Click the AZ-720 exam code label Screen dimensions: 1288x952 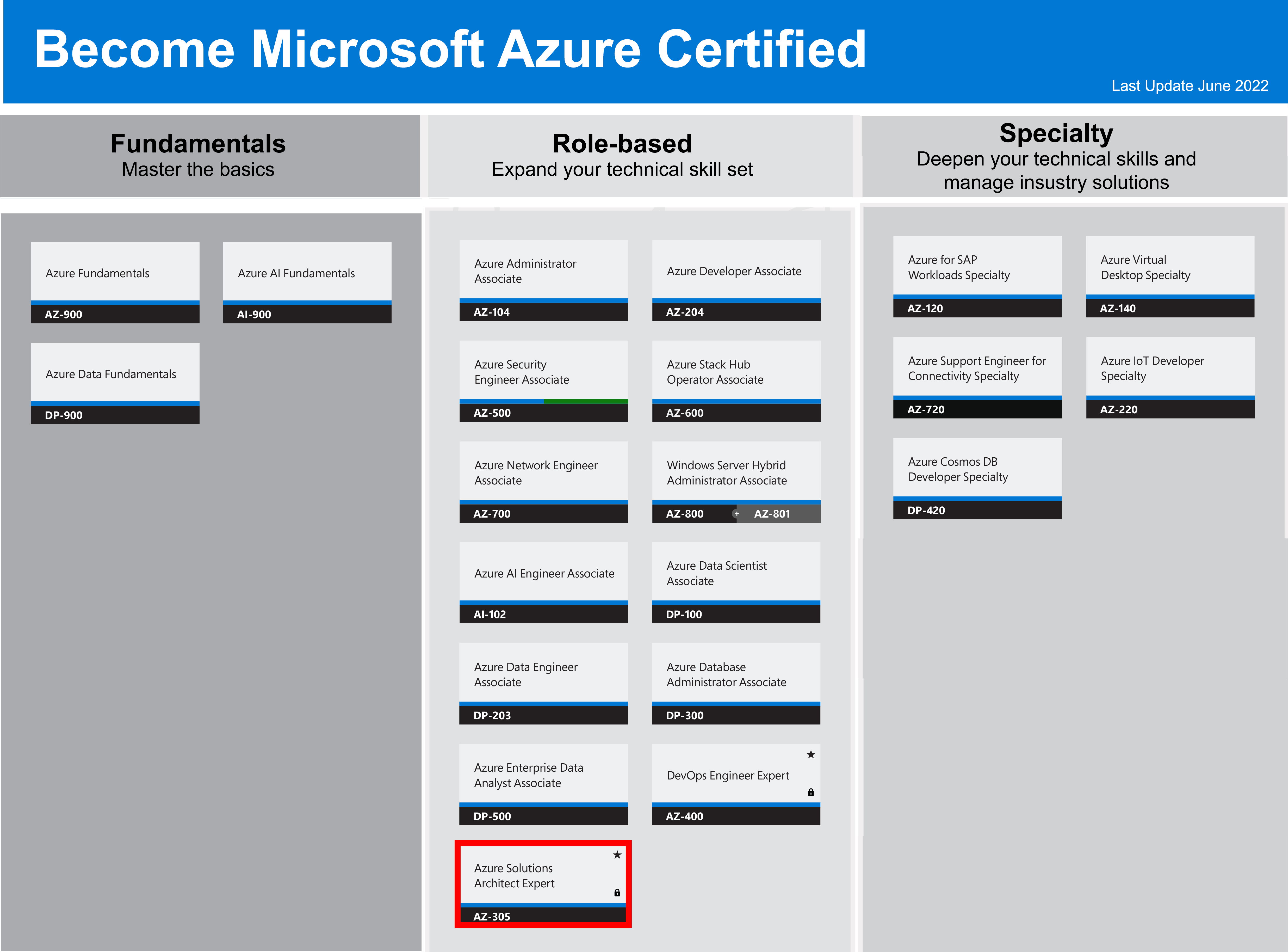[x=926, y=409]
